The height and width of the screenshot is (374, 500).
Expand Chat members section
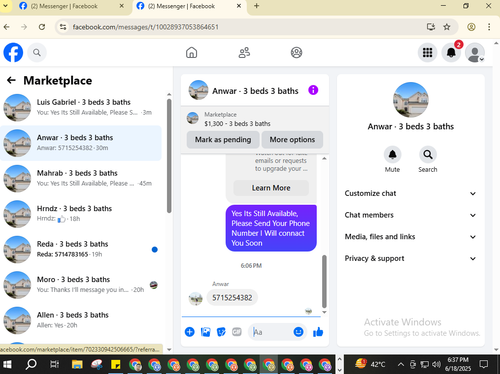[410, 215]
